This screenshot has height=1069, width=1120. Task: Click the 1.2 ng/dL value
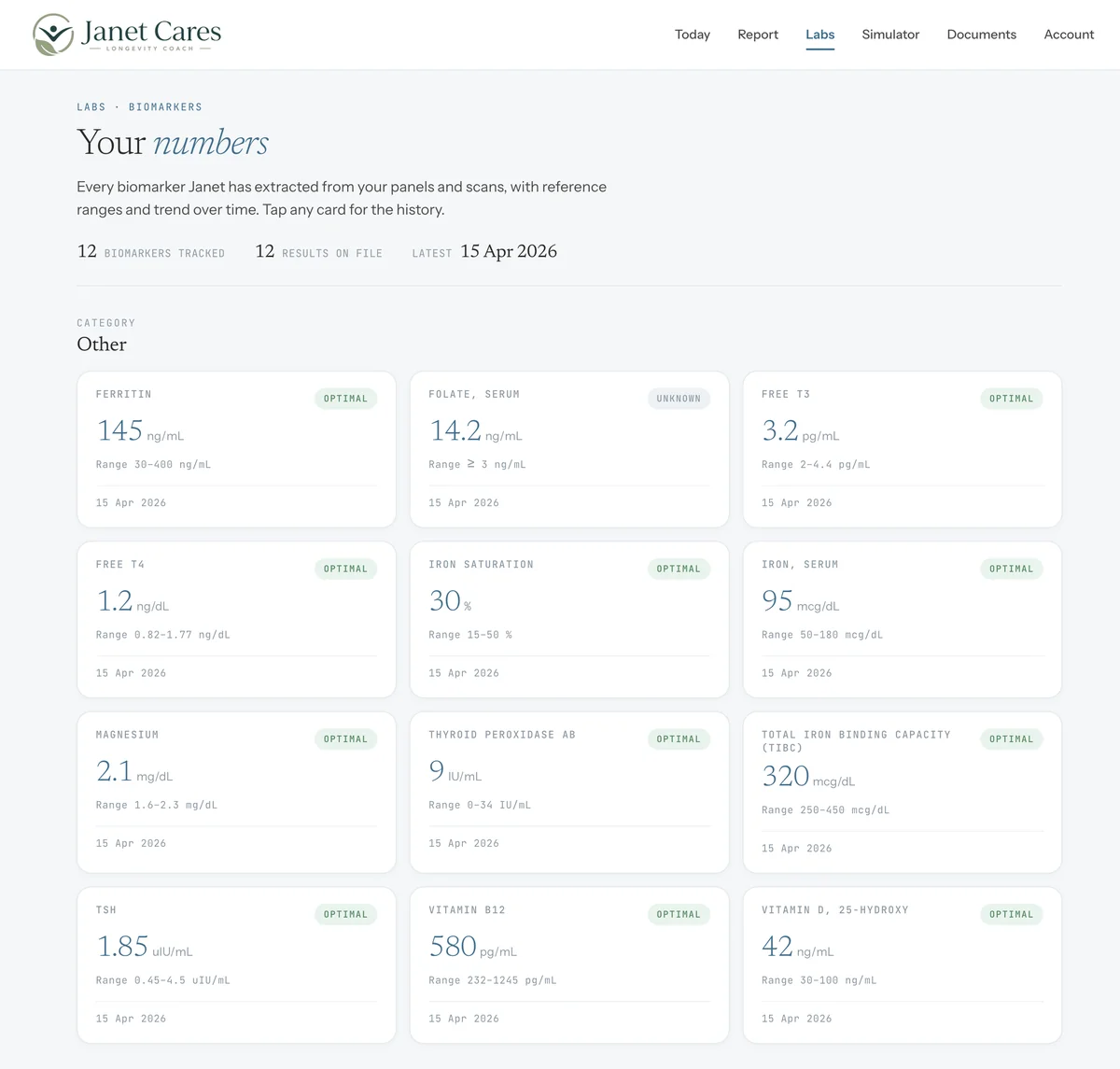pos(133,601)
